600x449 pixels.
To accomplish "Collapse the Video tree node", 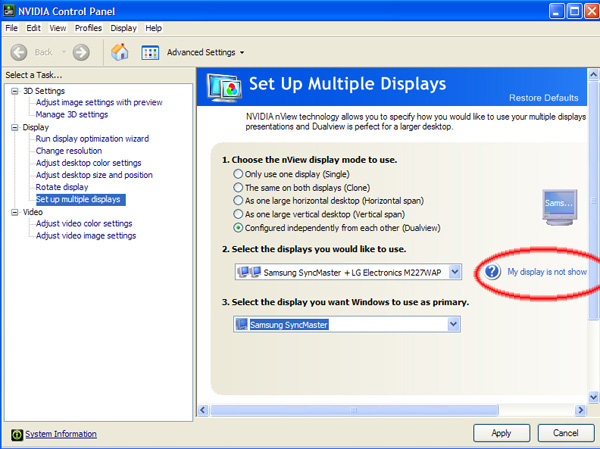I will pyautogui.click(x=15, y=212).
